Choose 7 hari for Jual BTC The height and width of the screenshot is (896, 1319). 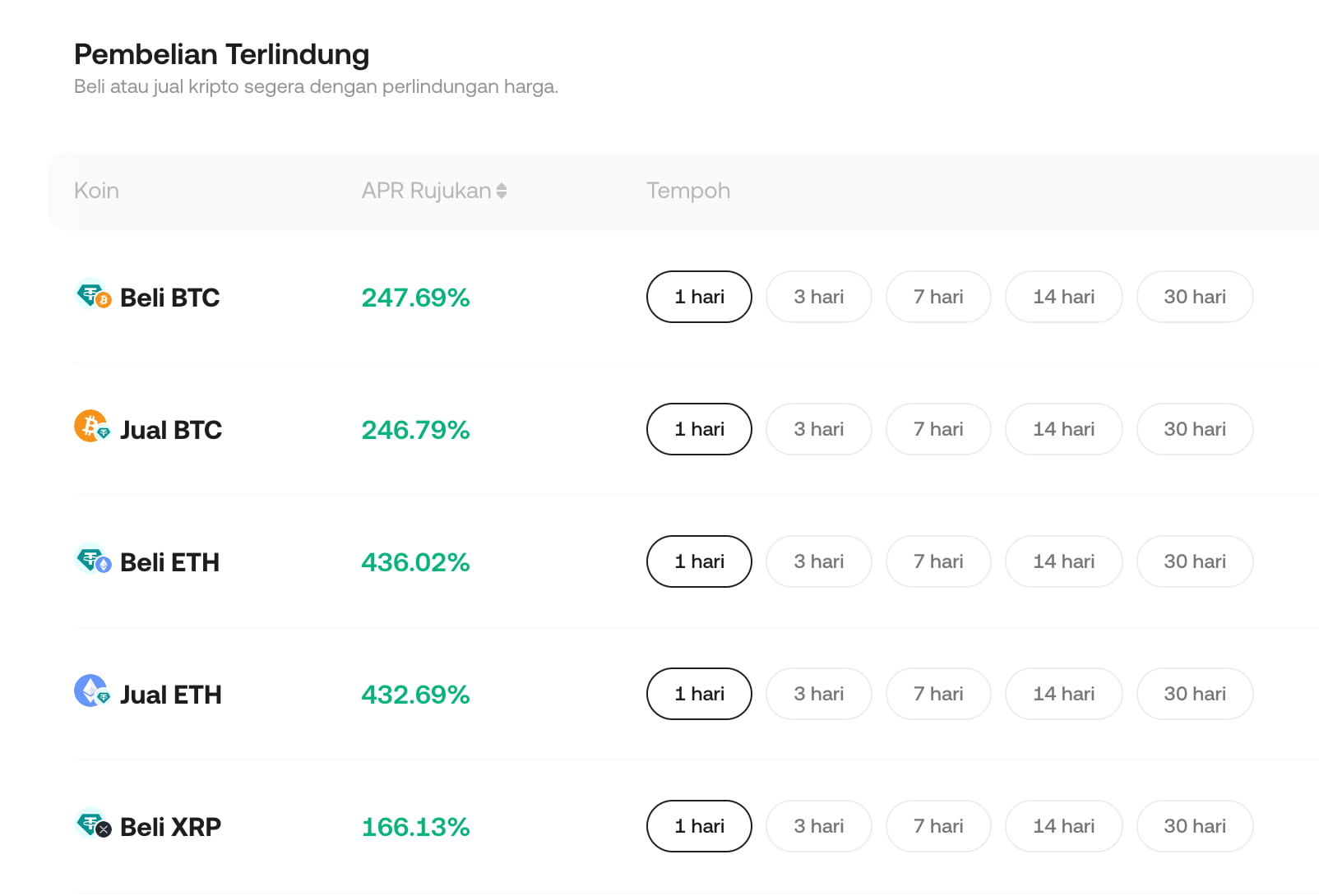click(x=937, y=429)
